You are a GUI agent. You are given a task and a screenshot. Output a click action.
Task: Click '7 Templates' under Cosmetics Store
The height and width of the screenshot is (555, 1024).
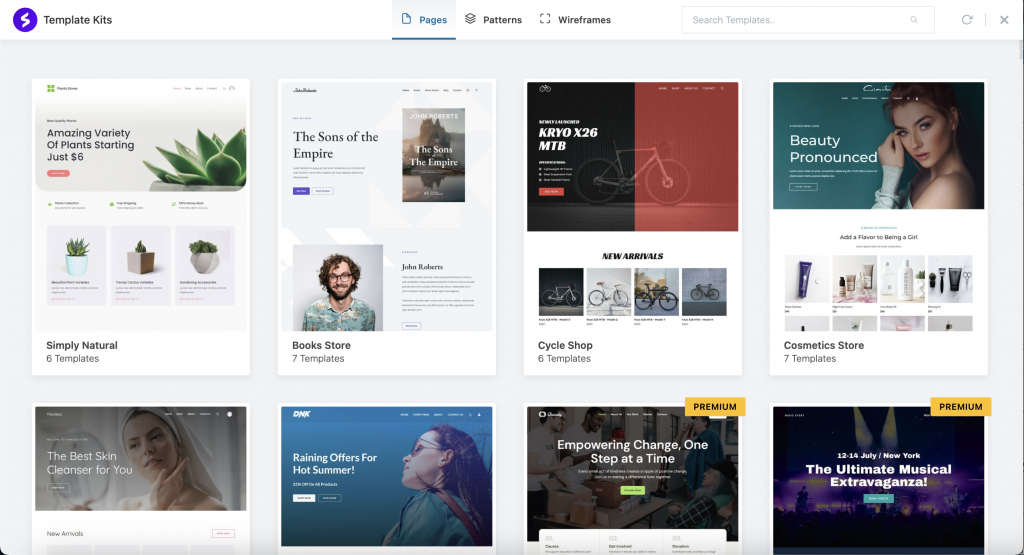click(810, 358)
